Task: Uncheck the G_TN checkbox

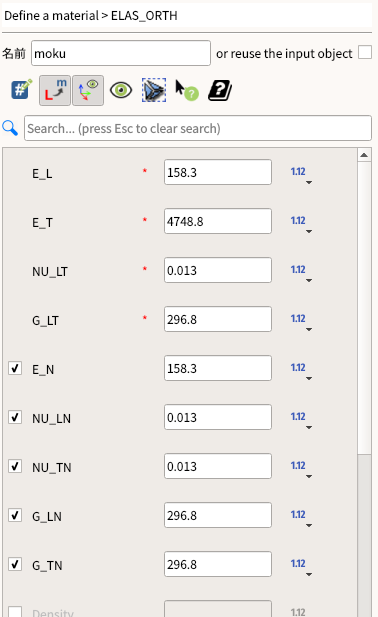Action: tap(15, 564)
